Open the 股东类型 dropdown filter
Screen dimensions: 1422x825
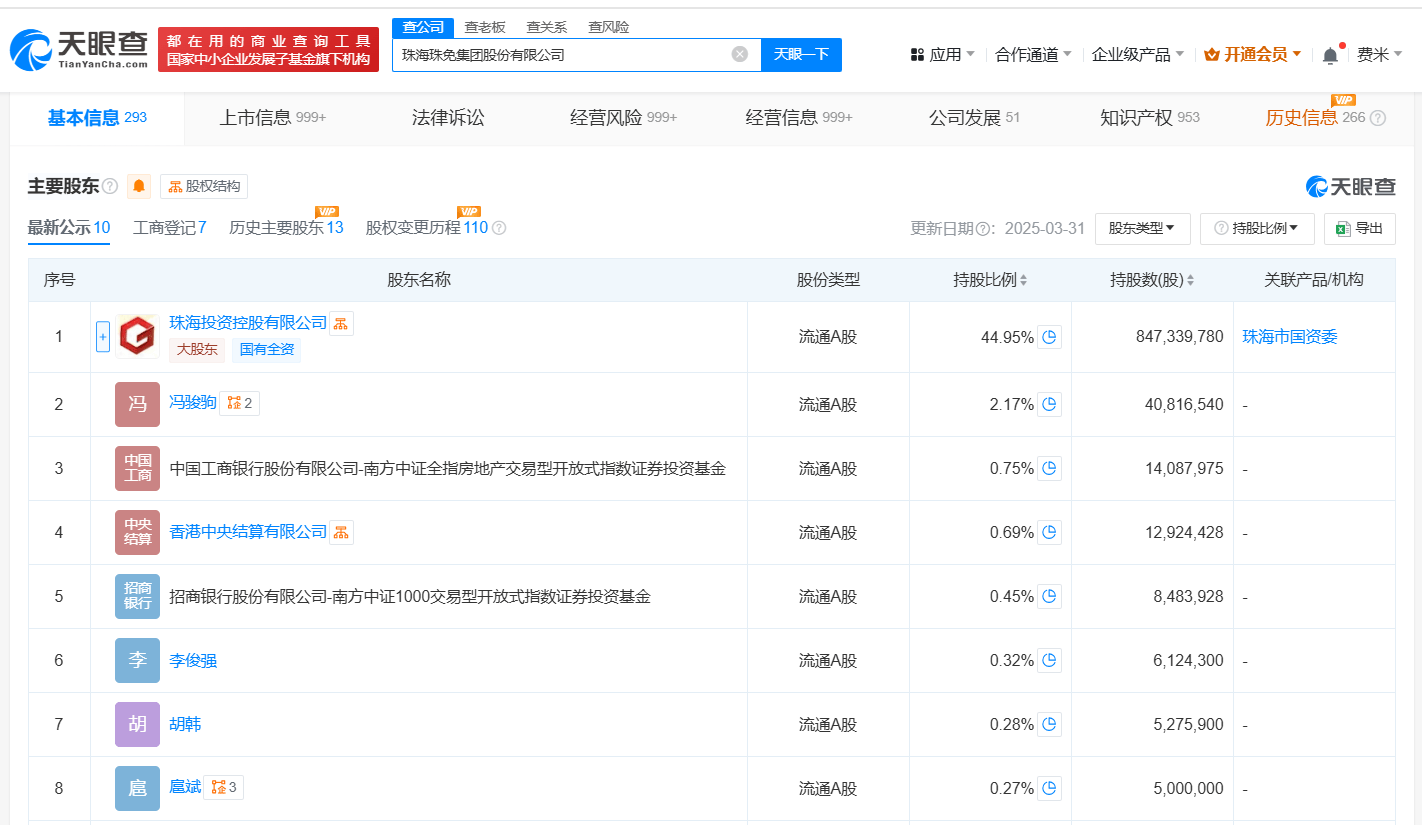click(1142, 228)
